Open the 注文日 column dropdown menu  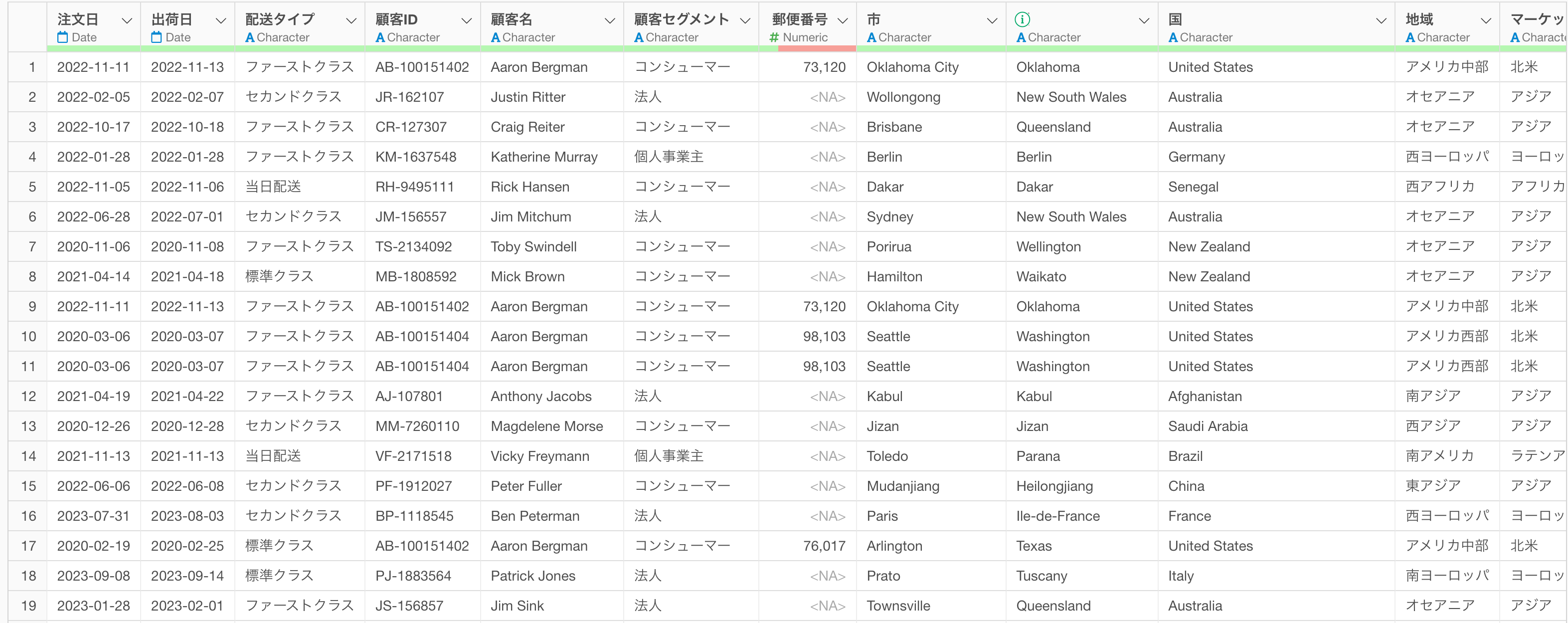(x=127, y=21)
